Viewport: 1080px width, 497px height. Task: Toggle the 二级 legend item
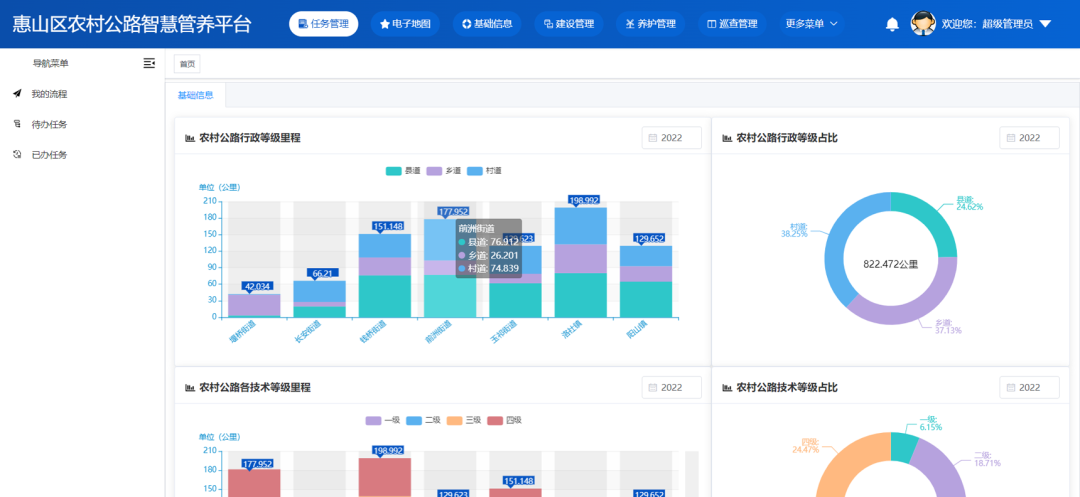coord(423,420)
